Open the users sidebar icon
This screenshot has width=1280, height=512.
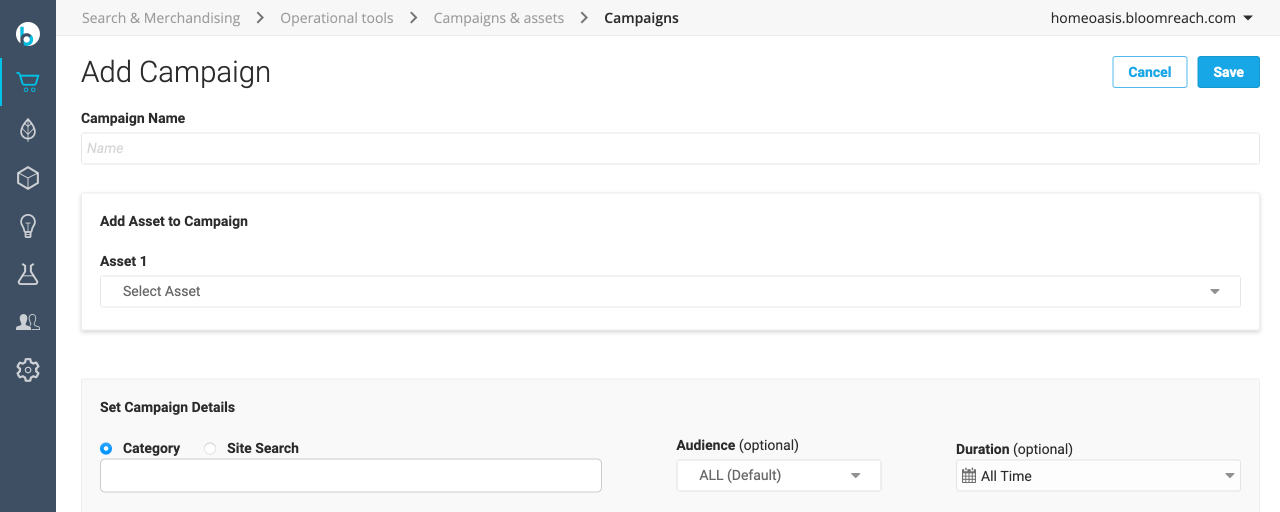pos(28,322)
